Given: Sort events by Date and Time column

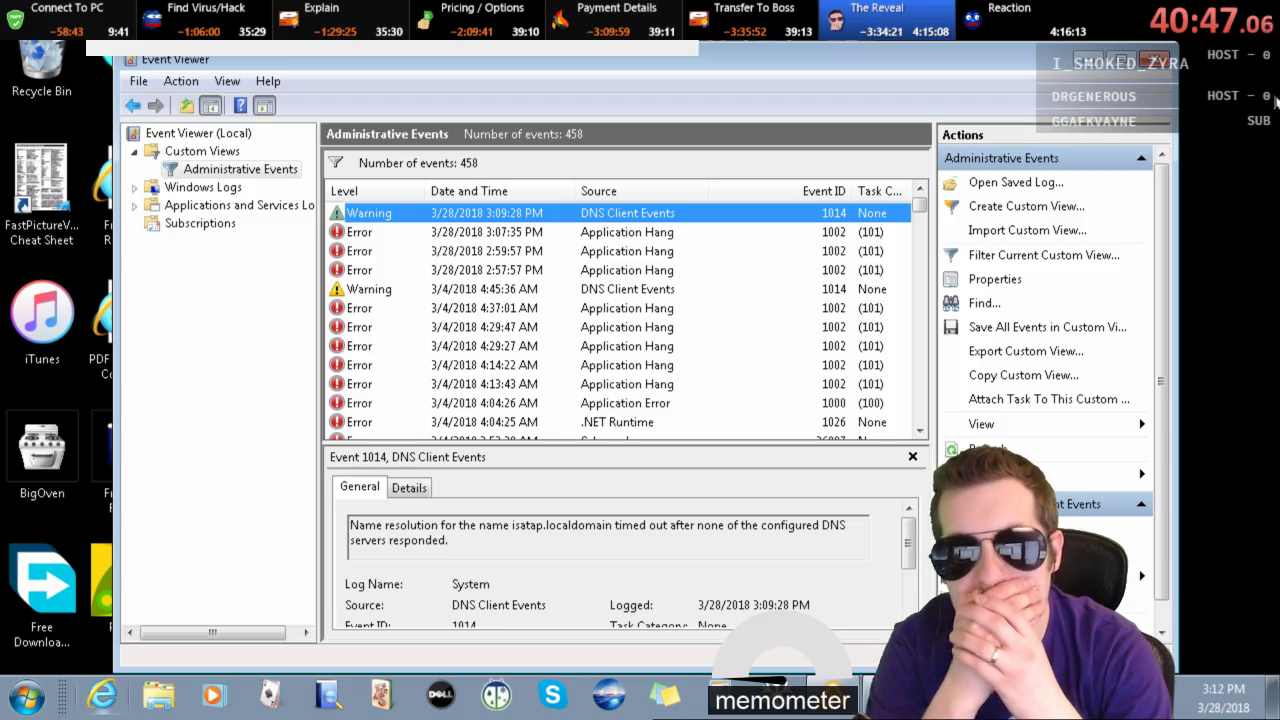Looking at the screenshot, I should coord(500,191).
